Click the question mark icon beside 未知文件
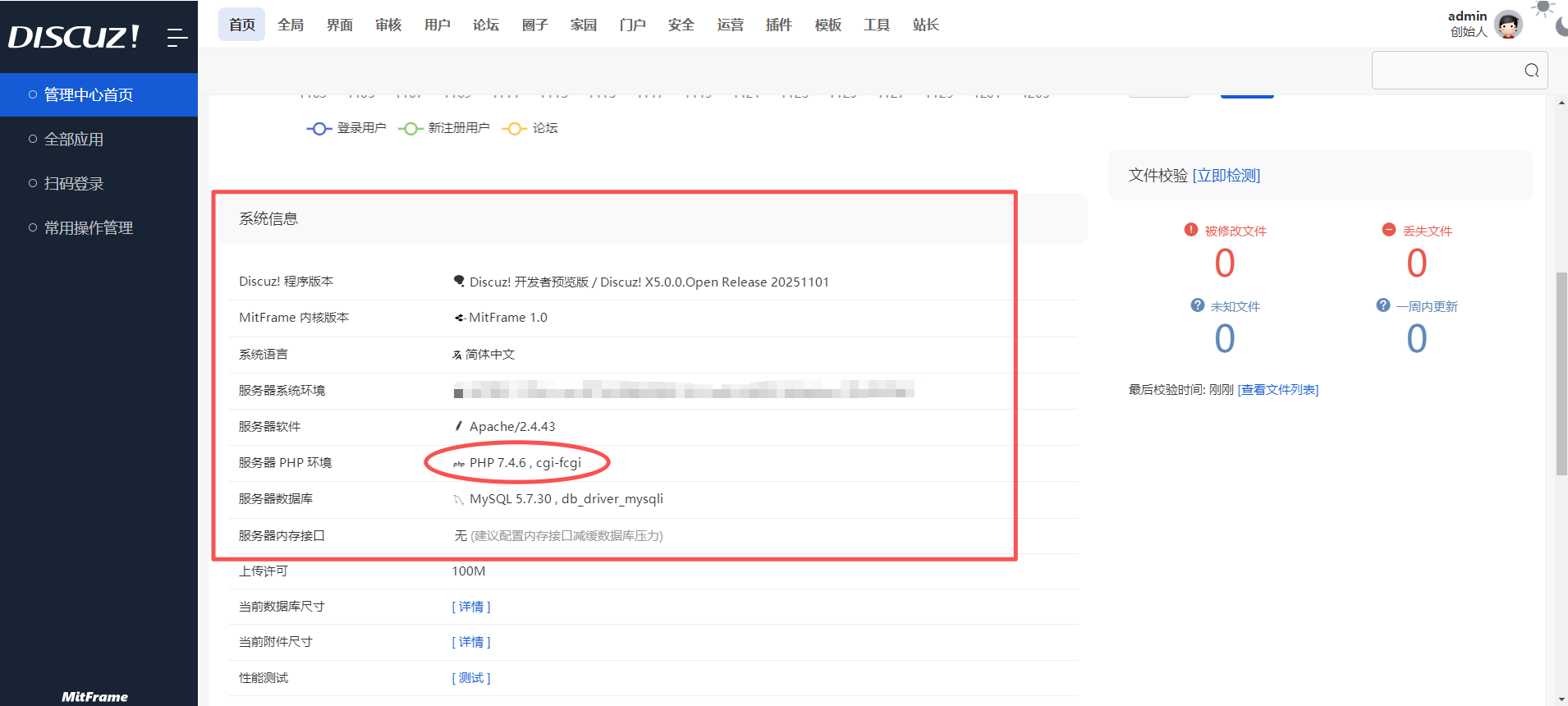Image resolution: width=1568 pixels, height=706 pixels. point(1198,305)
